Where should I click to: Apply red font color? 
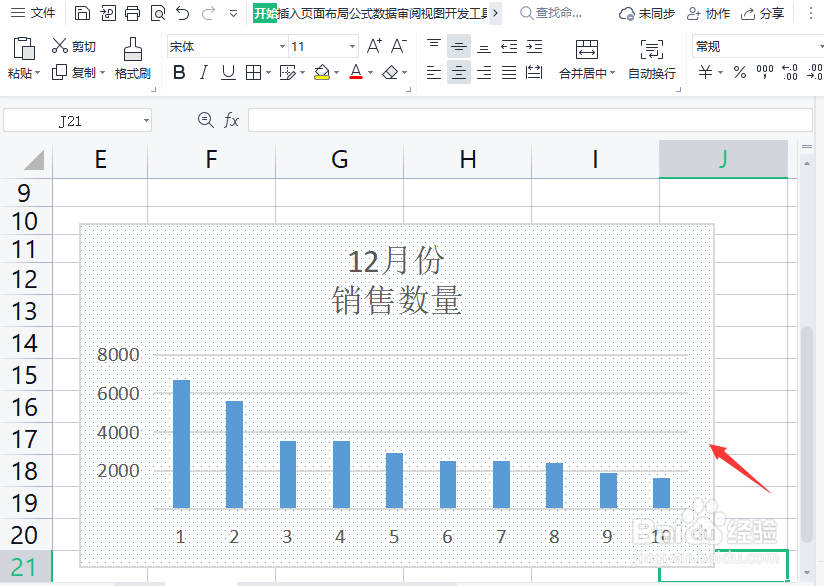click(356, 73)
